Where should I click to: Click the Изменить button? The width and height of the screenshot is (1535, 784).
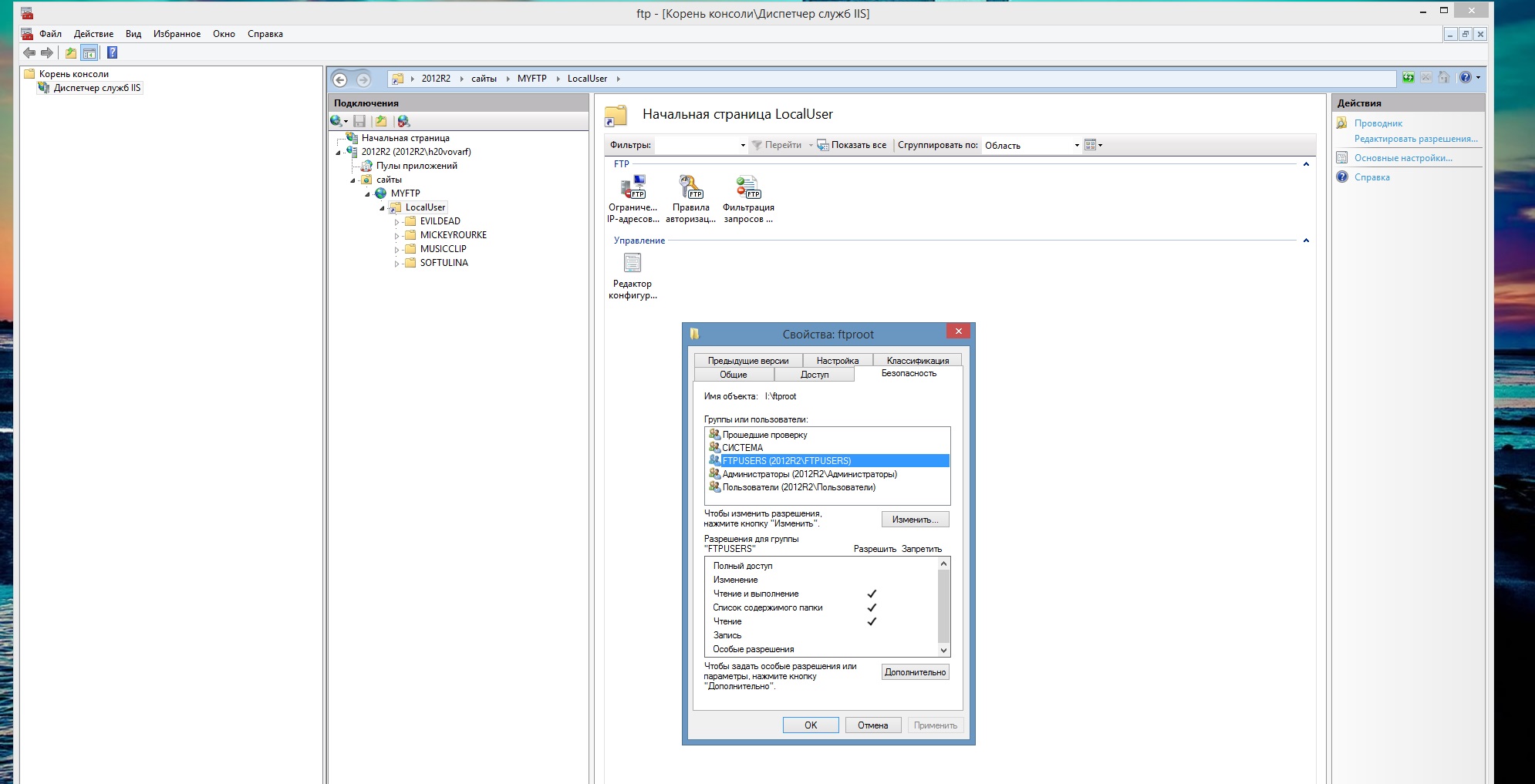coord(915,520)
